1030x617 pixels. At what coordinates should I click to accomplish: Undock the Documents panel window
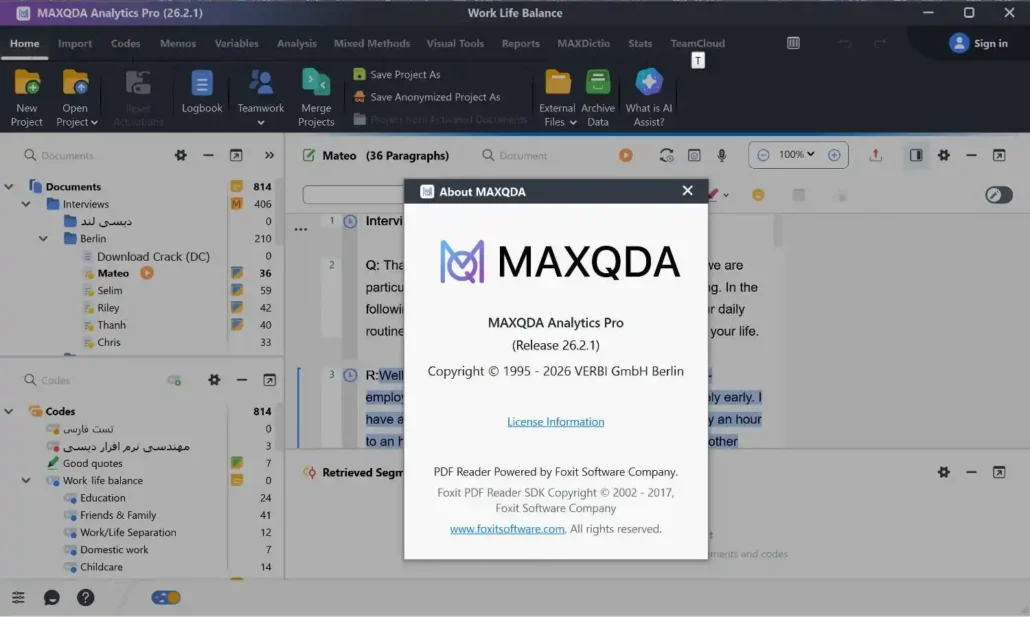[236, 156]
